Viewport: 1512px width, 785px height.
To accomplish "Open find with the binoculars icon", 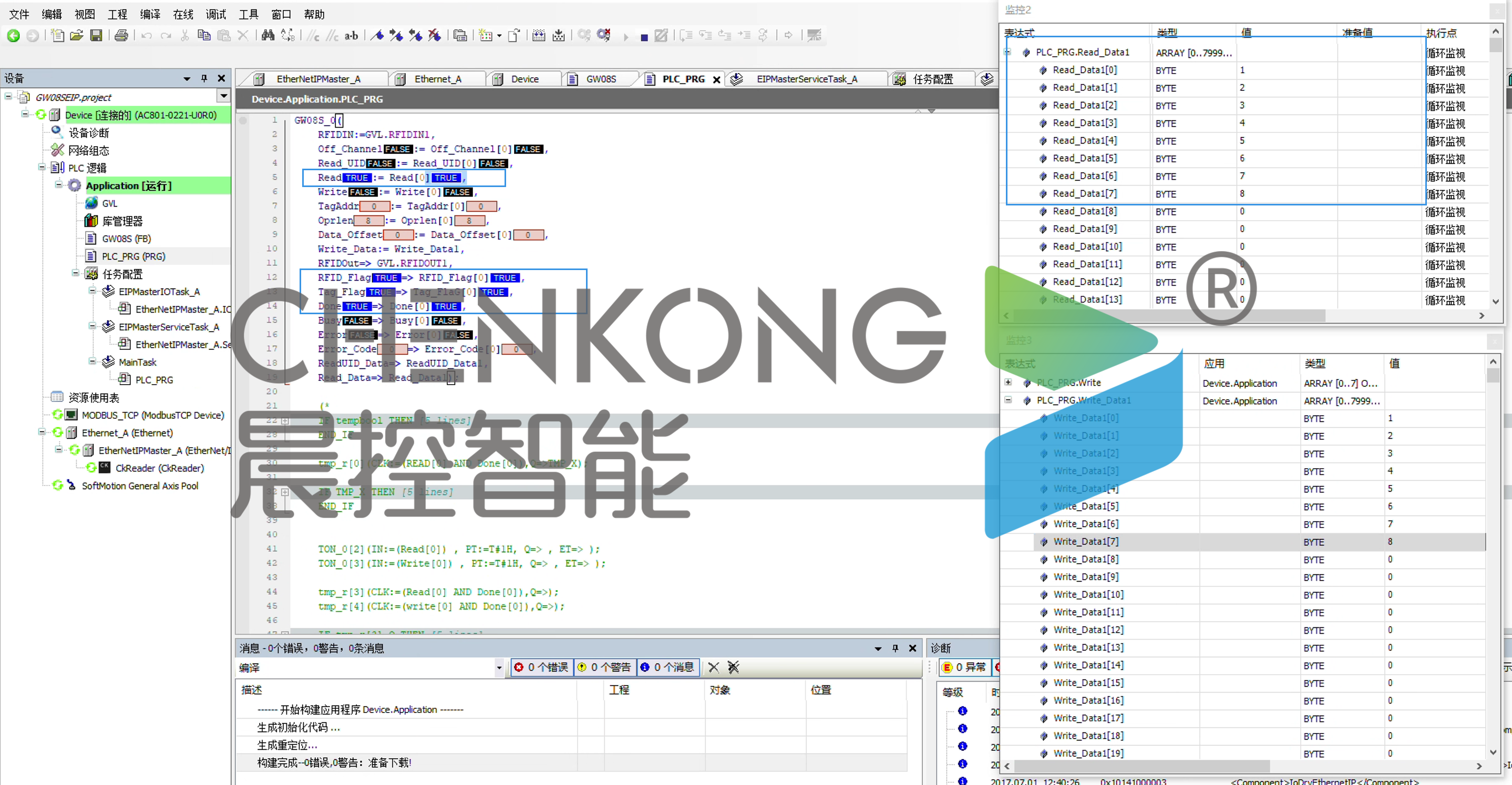I will tap(268, 36).
